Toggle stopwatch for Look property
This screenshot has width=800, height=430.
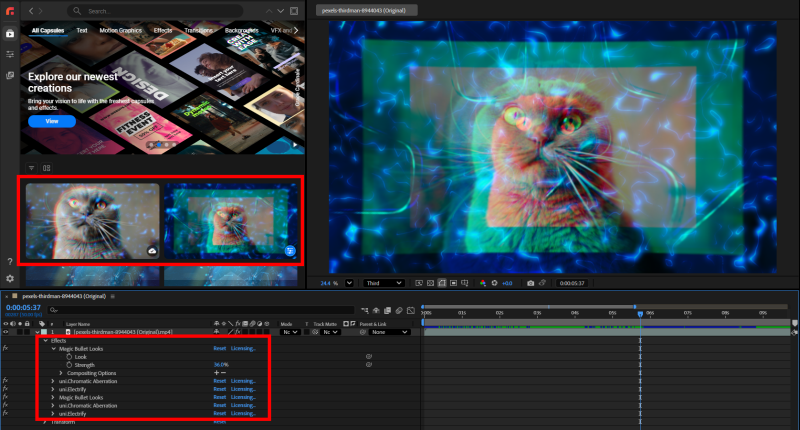click(69, 357)
